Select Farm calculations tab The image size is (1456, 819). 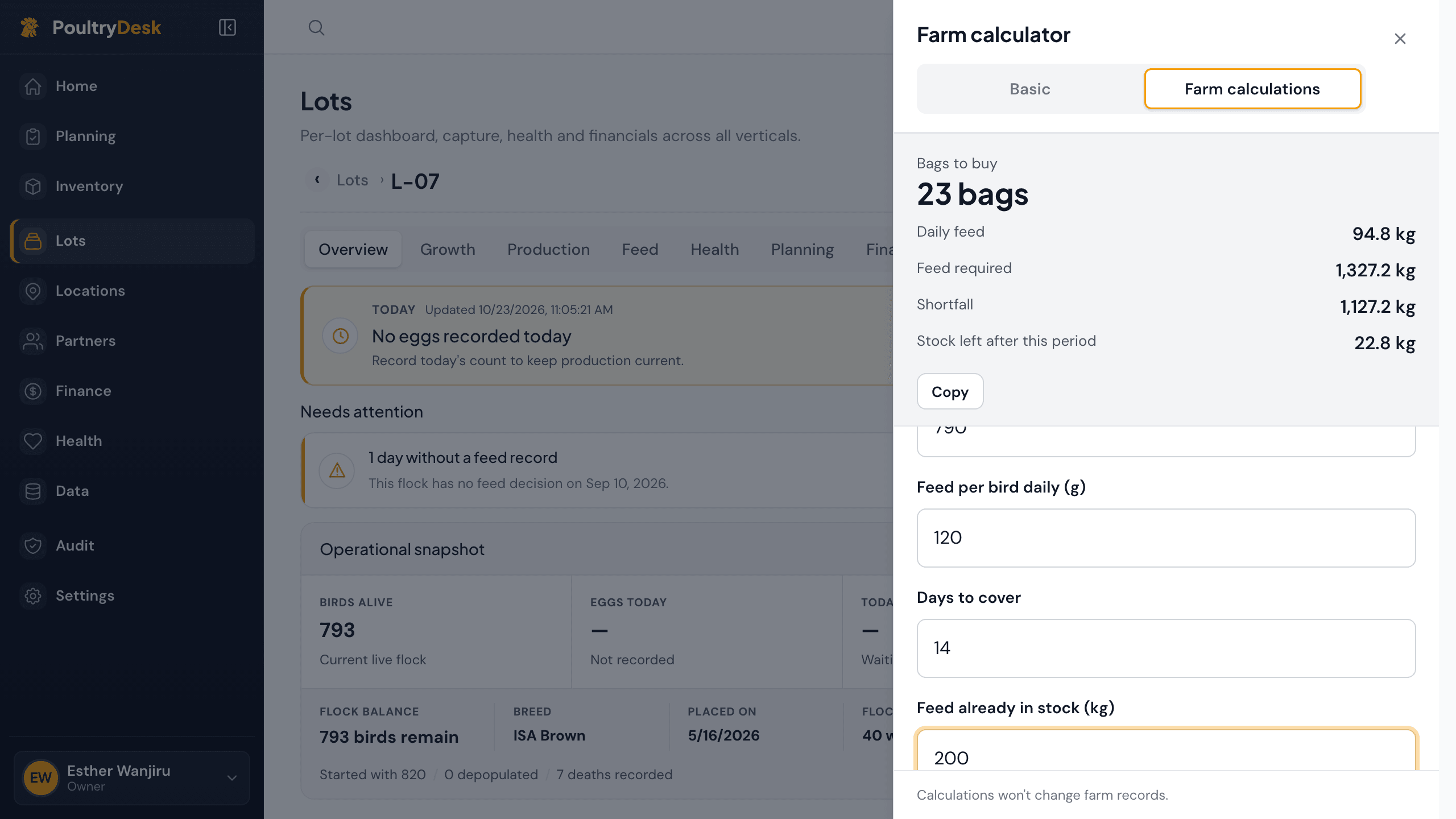[1252, 89]
